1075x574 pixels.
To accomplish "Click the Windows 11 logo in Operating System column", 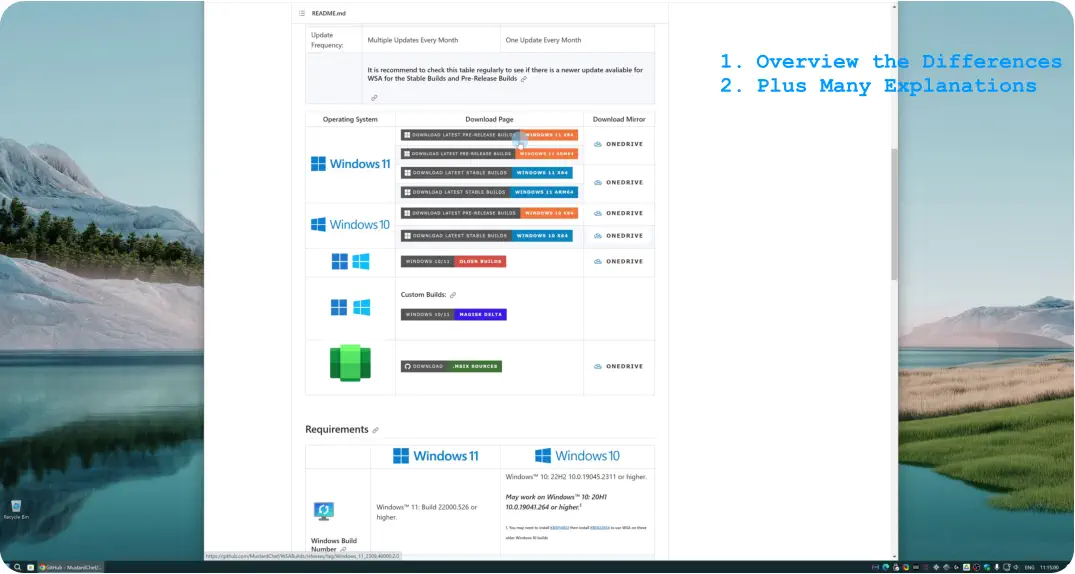I will (350, 164).
